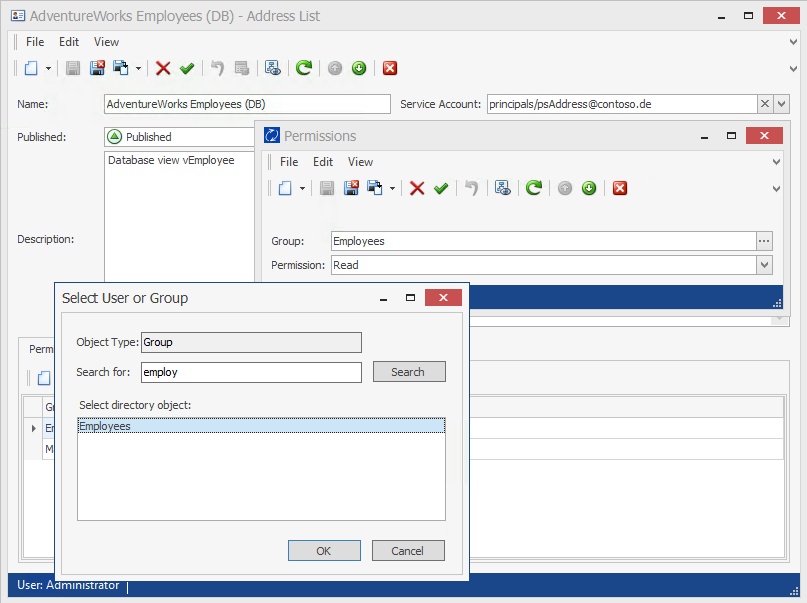Click red X delete icon in Permissions toolbar
This screenshot has width=807, height=603.
[417, 188]
